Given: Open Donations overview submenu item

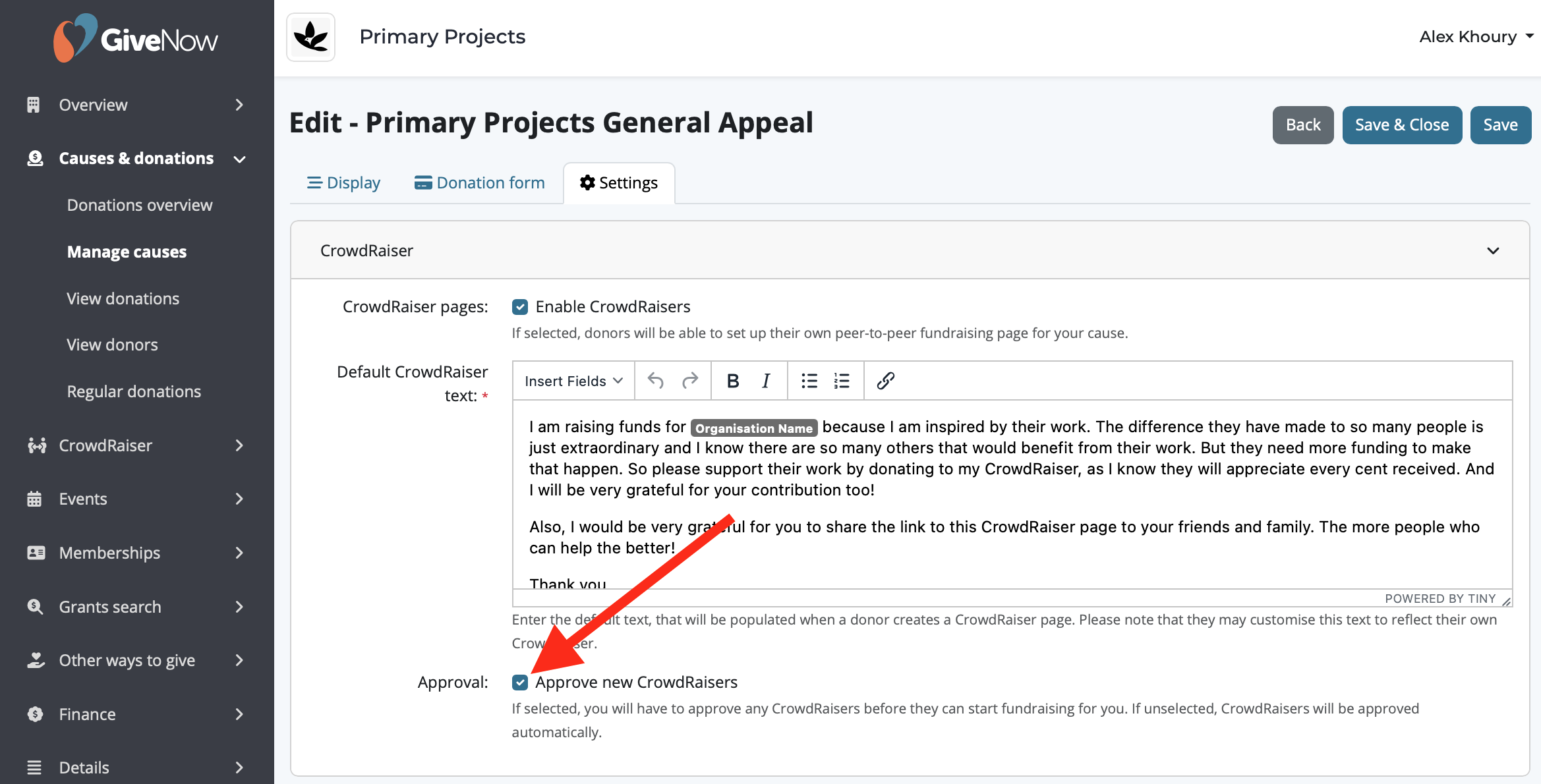Looking at the screenshot, I should (140, 206).
